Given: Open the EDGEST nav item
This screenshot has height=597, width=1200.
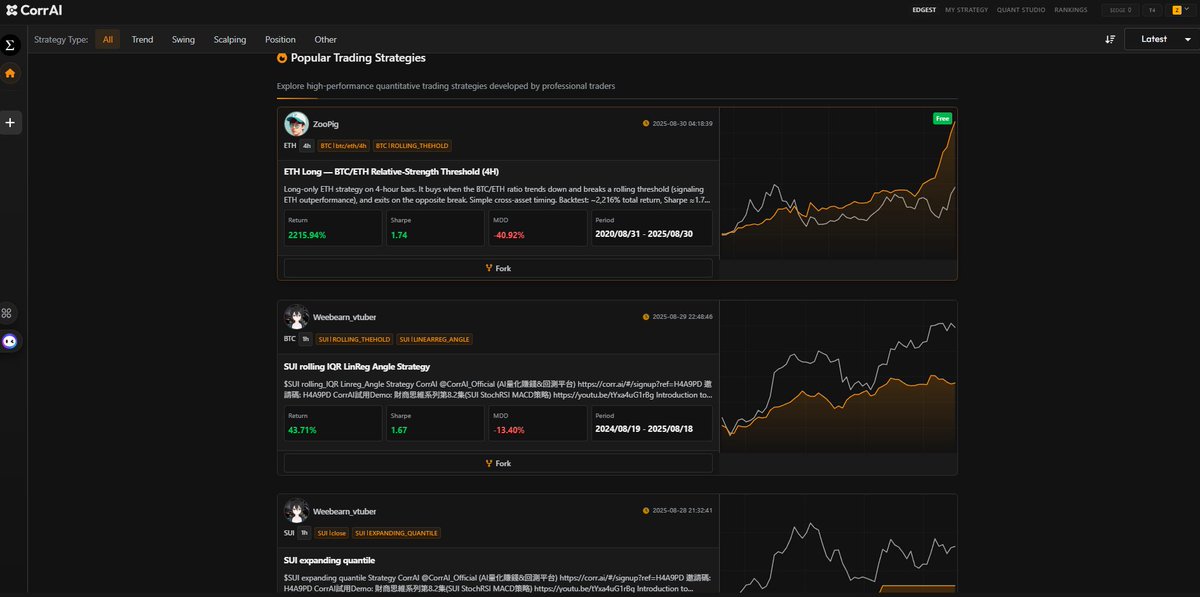Looking at the screenshot, I should tap(925, 10).
